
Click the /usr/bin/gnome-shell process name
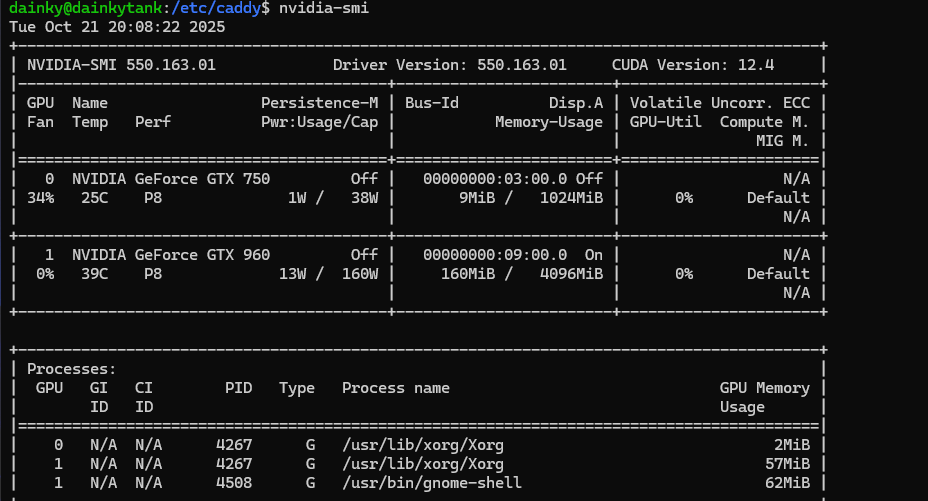click(x=432, y=483)
